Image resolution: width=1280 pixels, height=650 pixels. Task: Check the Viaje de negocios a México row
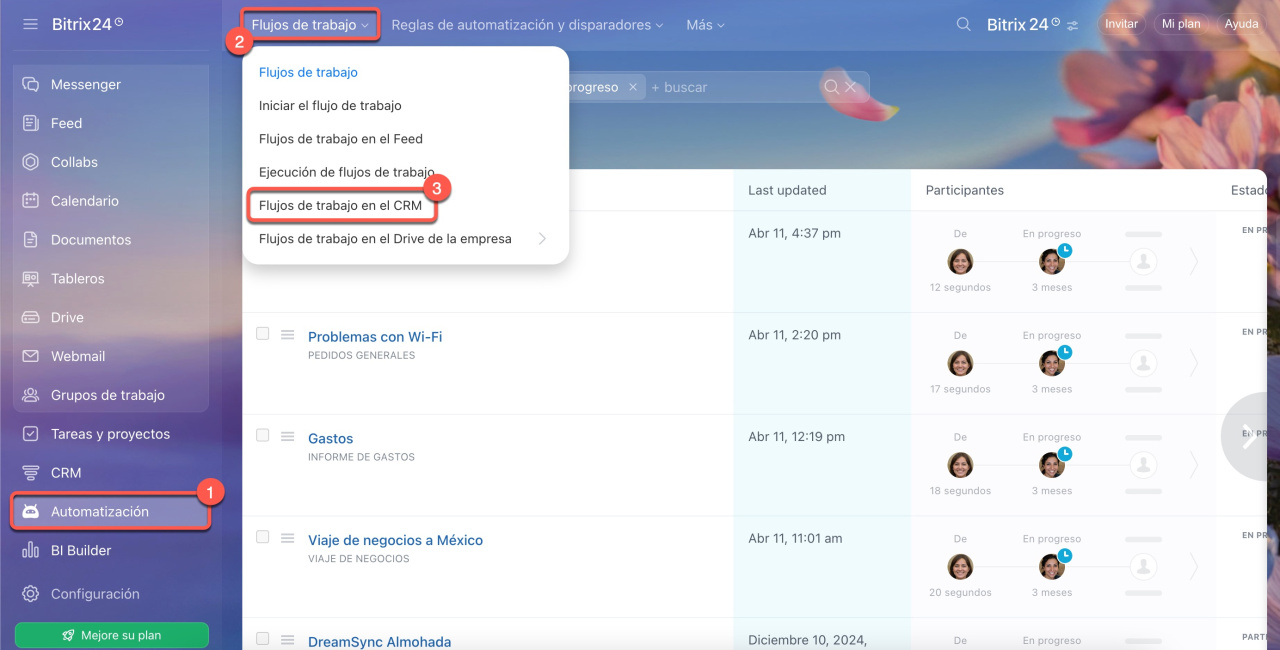point(262,537)
